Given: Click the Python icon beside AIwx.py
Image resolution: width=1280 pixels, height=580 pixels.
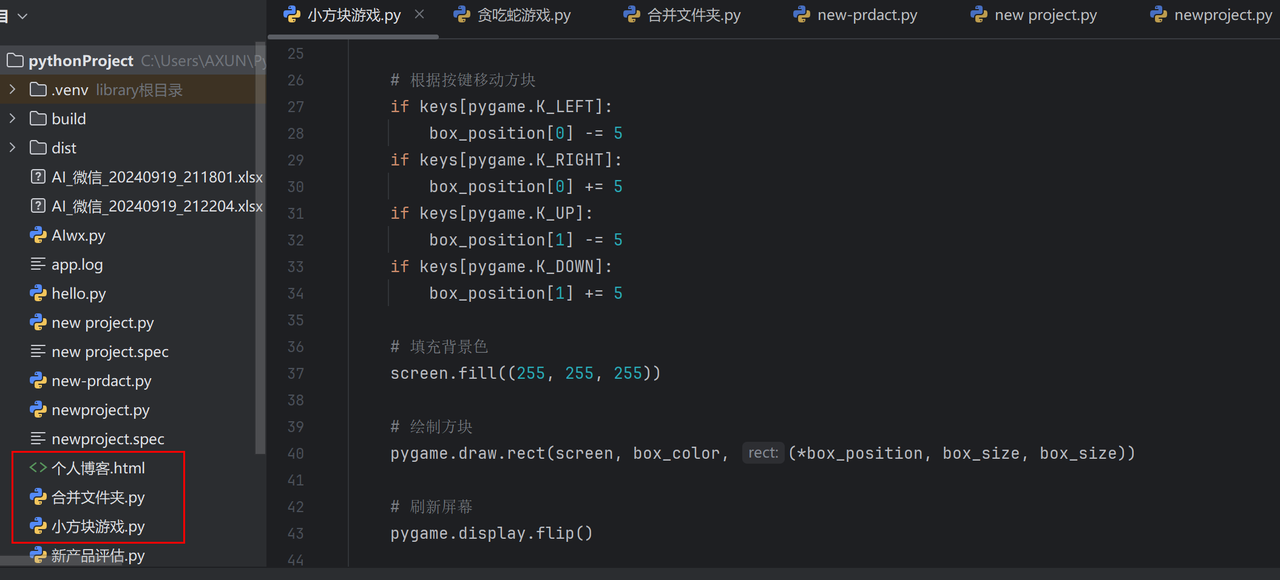Looking at the screenshot, I should tap(38, 235).
